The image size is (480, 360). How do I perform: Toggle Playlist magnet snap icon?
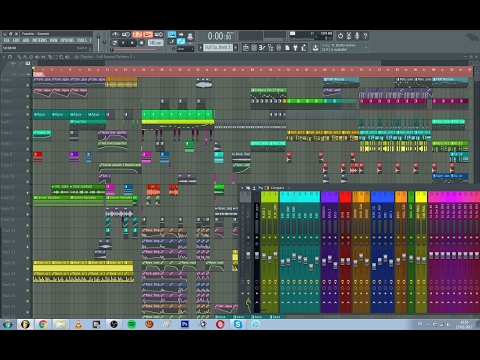[10, 57]
